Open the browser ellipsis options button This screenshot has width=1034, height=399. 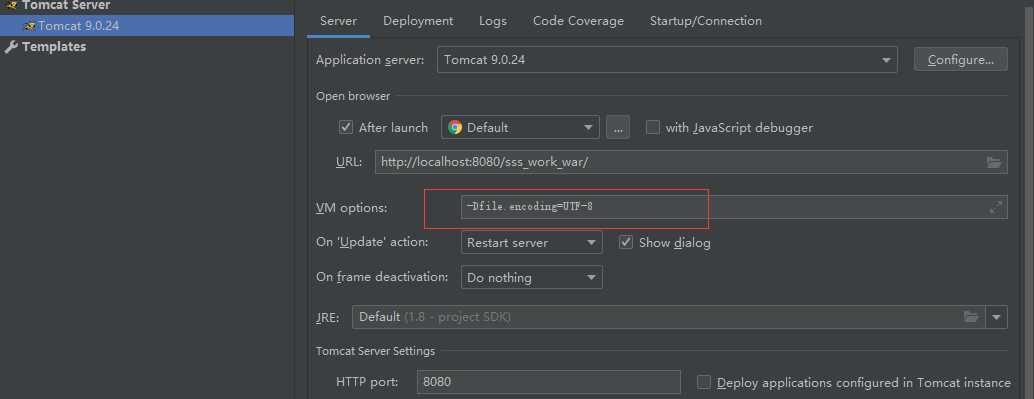click(x=618, y=127)
